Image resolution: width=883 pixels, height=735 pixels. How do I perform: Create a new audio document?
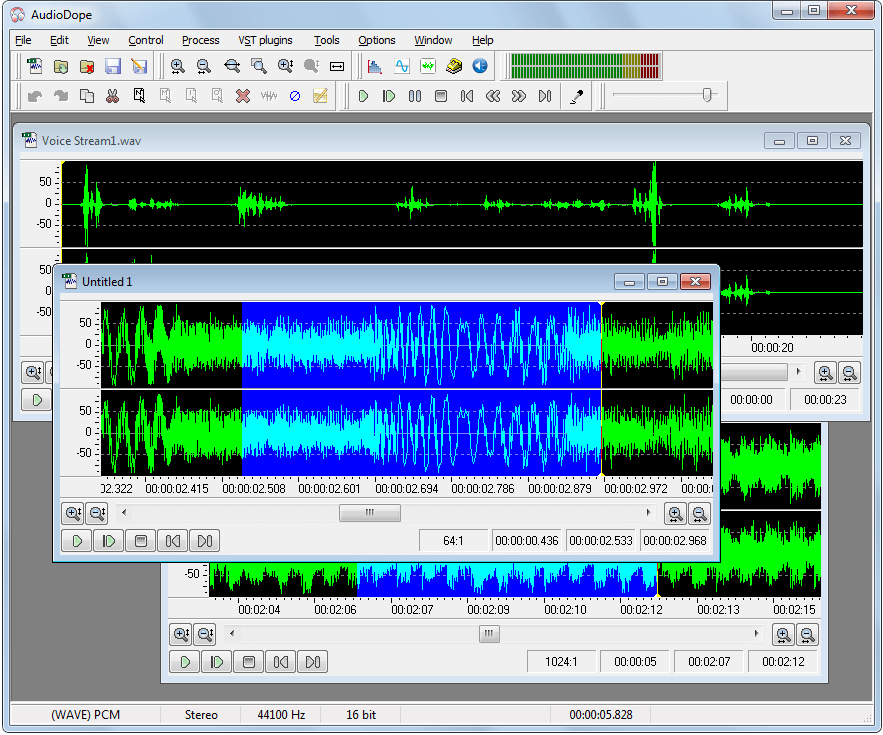[35, 66]
